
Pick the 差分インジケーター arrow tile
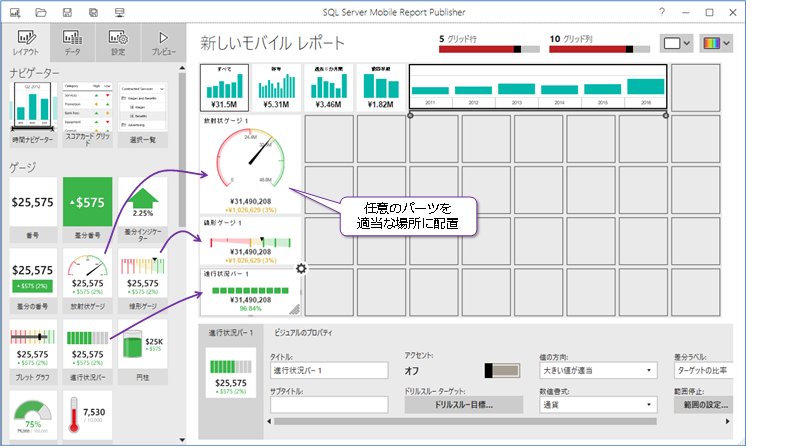142,209
